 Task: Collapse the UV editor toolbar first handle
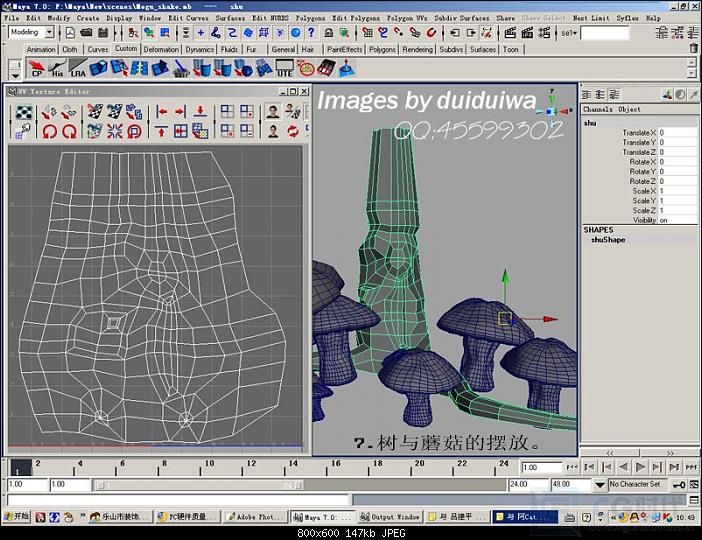click(x=11, y=122)
